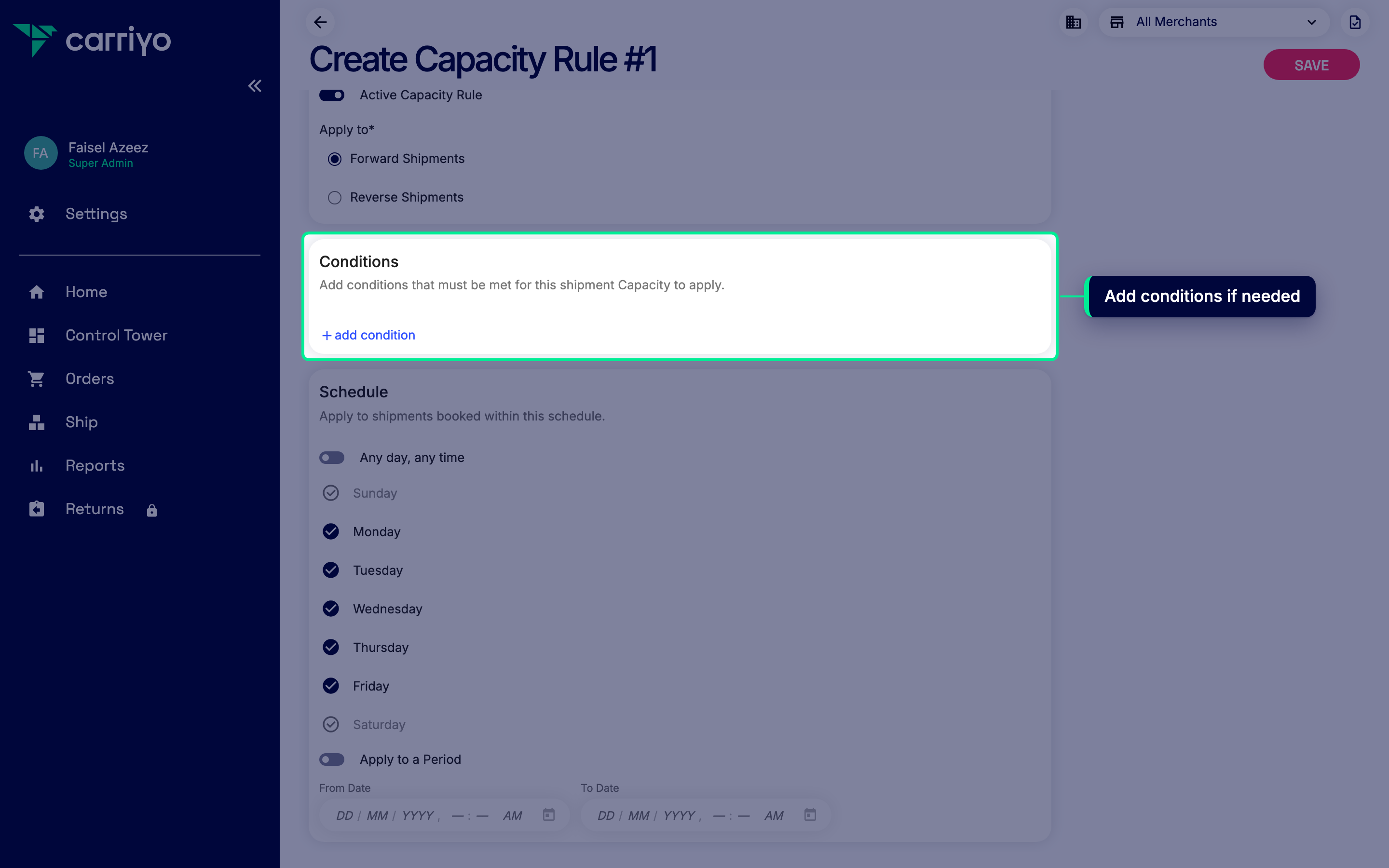Open Ship menu item
Viewport: 1389px width, 868px height.
82,422
